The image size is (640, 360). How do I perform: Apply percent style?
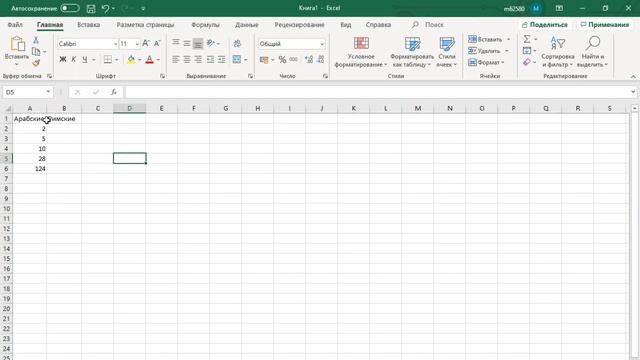pos(282,60)
